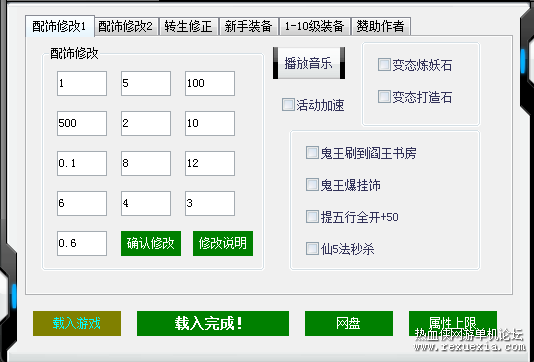Click the field showing 500
The width and height of the screenshot is (534, 362).
82,123
